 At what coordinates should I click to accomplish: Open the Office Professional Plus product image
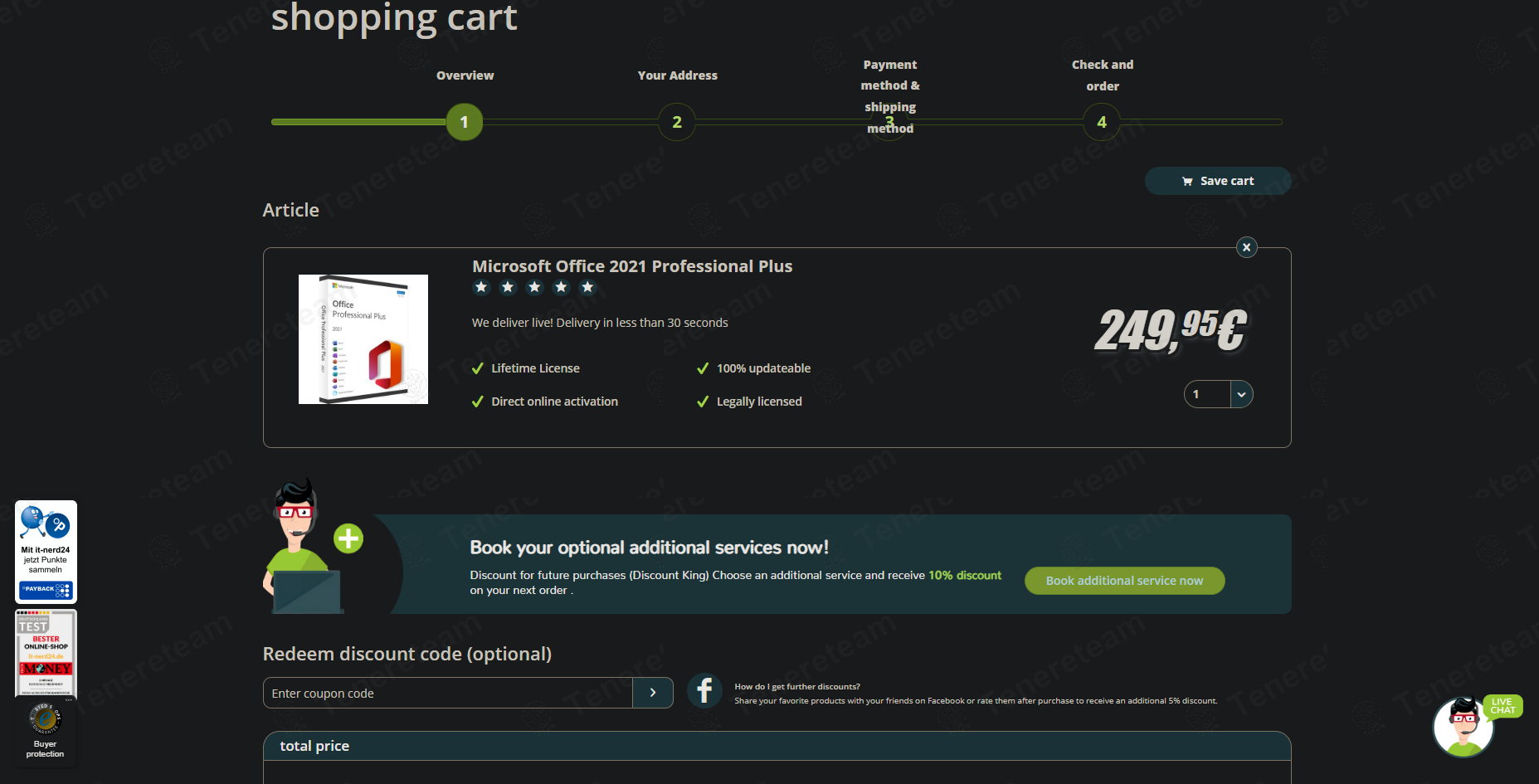363,339
